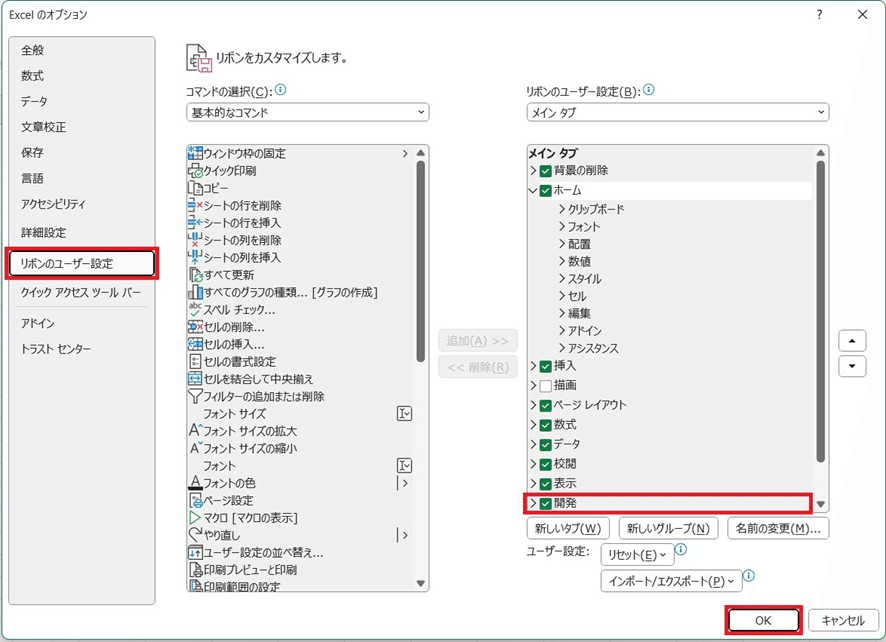This screenshot has width=886, height=642.
Task: Click the セルの挿入 icon
Action: (x=195, y=344)
